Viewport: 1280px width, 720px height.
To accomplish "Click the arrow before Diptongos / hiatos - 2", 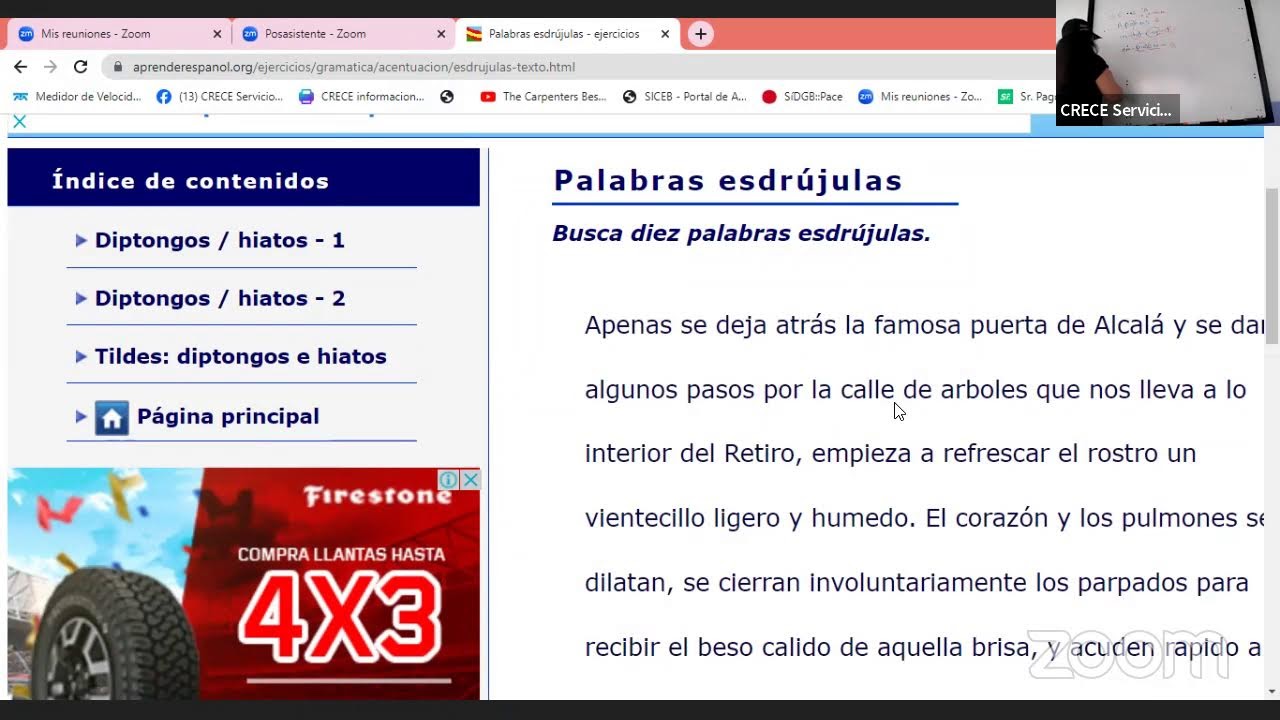I will tap(81, 298).
